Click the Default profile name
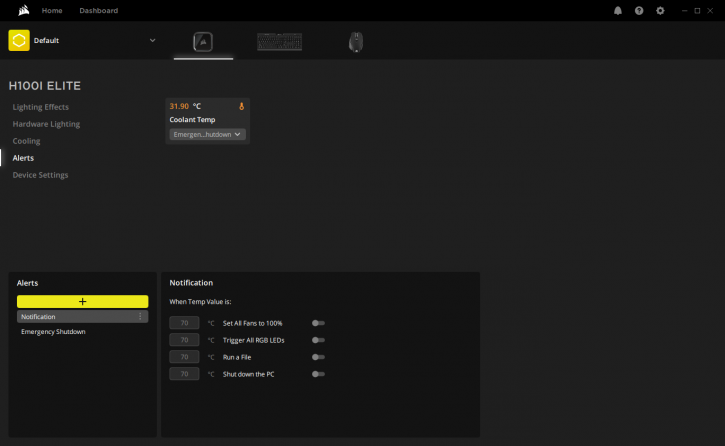The width and height of the screenshot is (725, 446). (x=46, y=41)
